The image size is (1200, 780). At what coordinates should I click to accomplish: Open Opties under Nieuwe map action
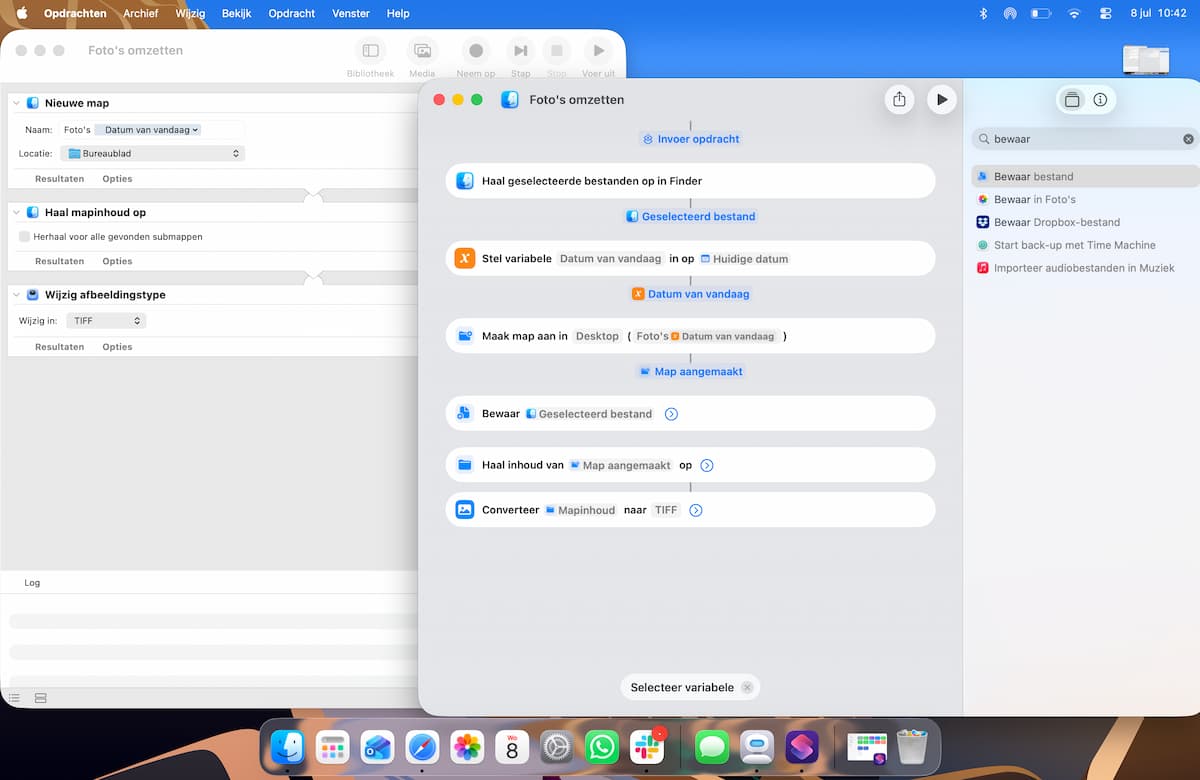[117, 179]
